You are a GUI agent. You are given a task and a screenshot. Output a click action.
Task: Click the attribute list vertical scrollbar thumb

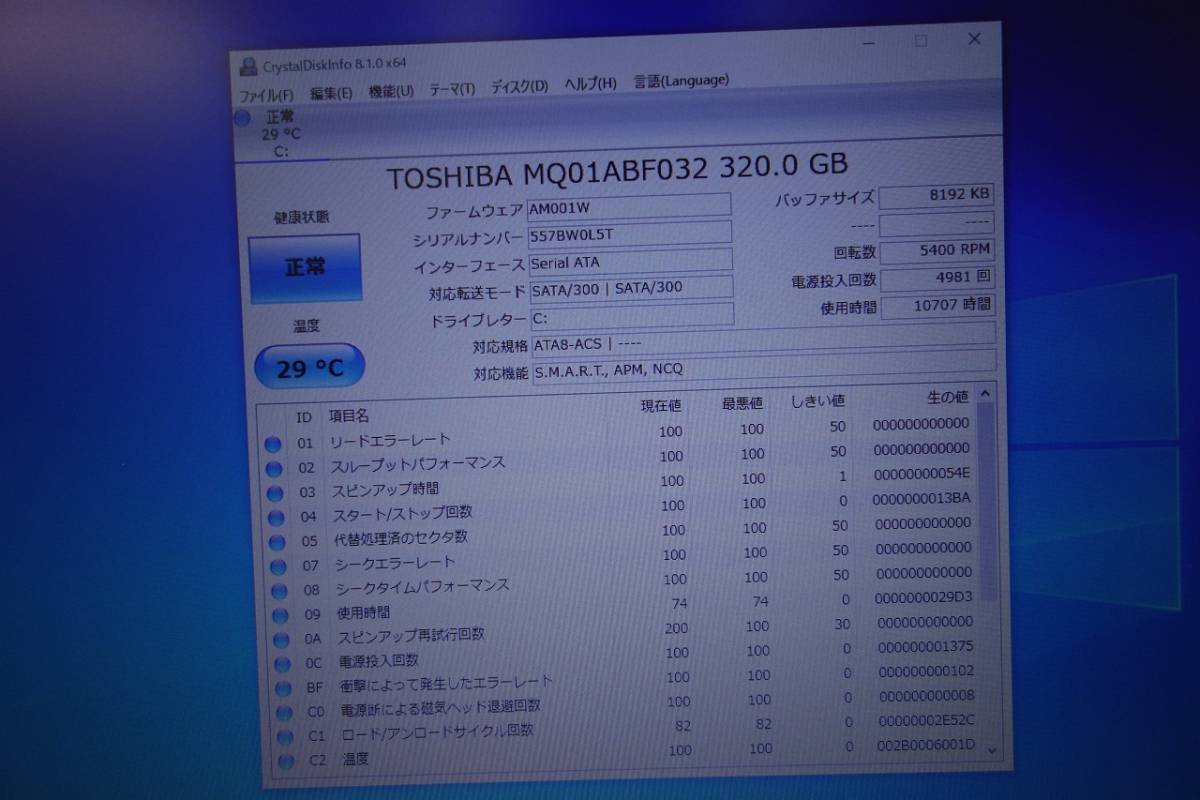[x=988, y=503]
